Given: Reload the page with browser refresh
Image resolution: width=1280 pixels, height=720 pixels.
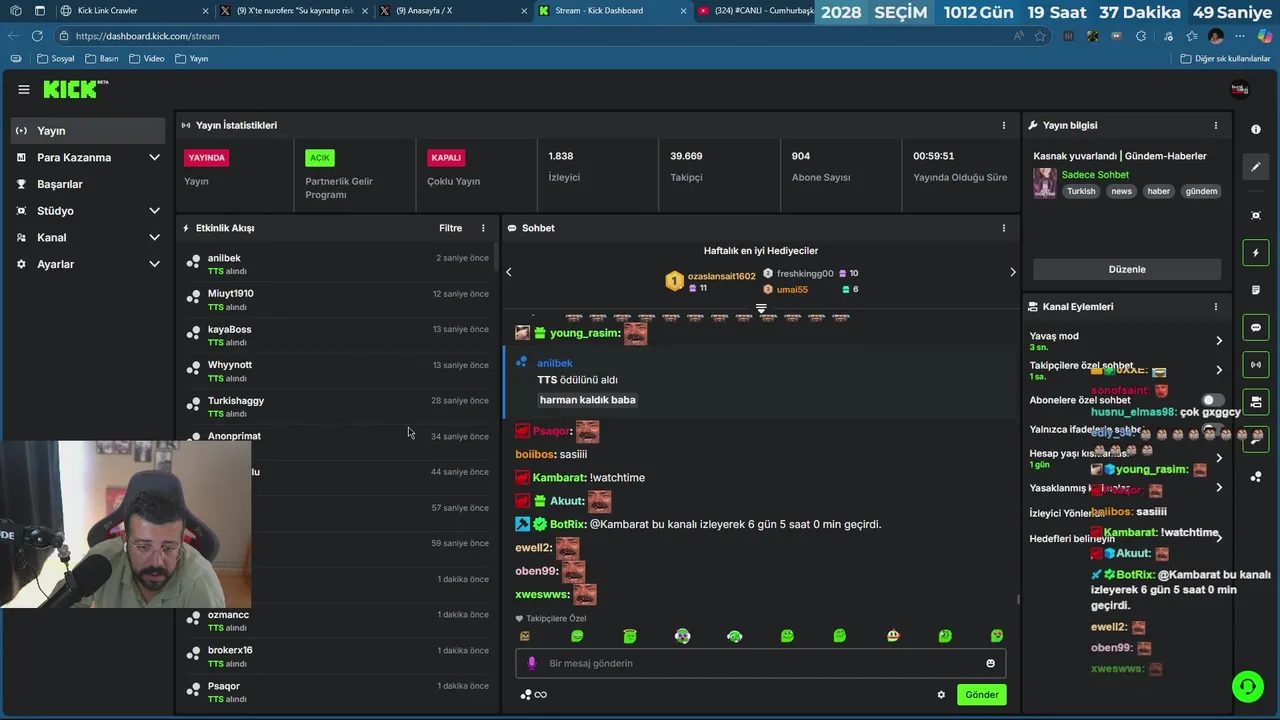Looking at the screenshot, I should 37,36.
